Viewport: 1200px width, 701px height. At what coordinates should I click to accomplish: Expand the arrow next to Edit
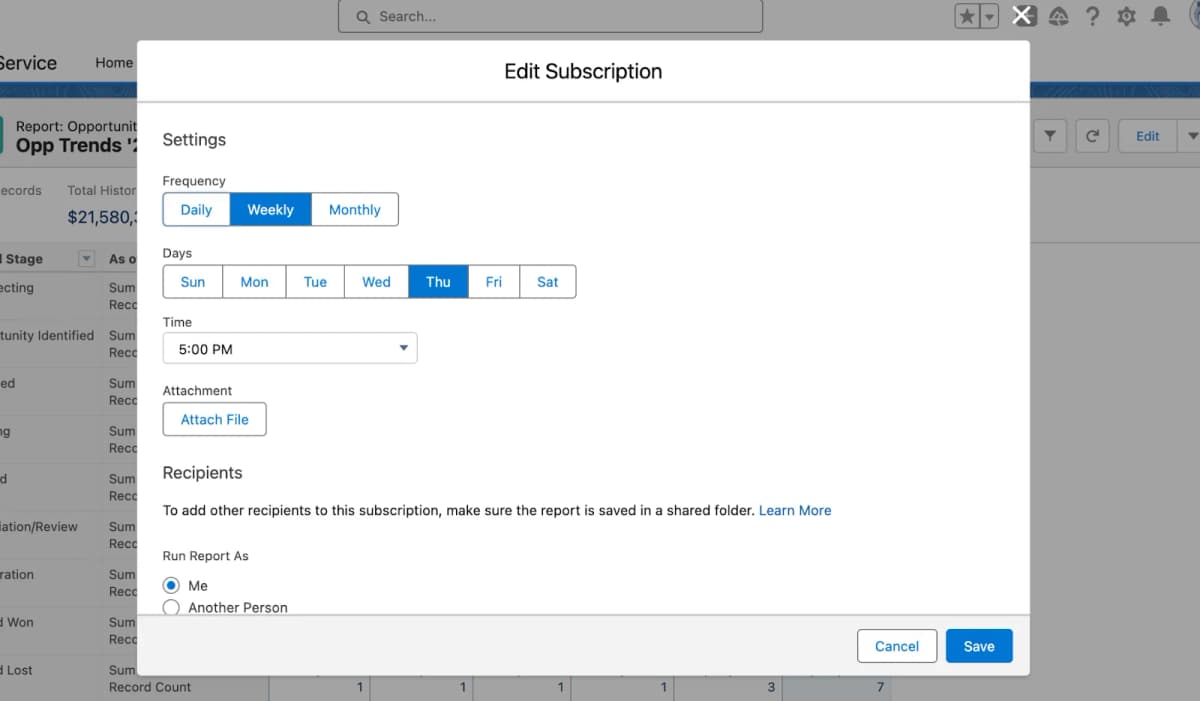[1190, 136]
